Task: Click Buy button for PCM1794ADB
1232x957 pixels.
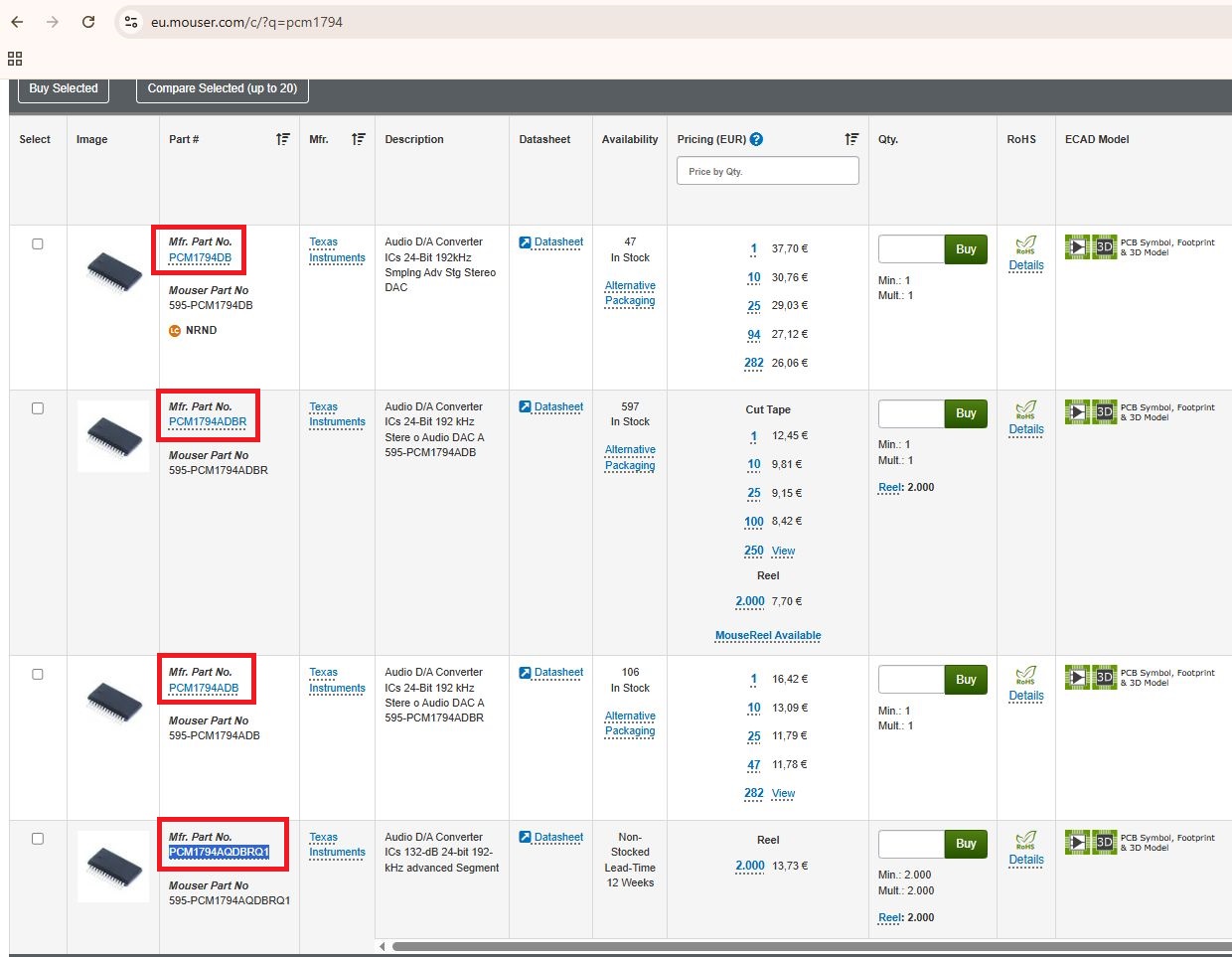Action: pos(966,680)
